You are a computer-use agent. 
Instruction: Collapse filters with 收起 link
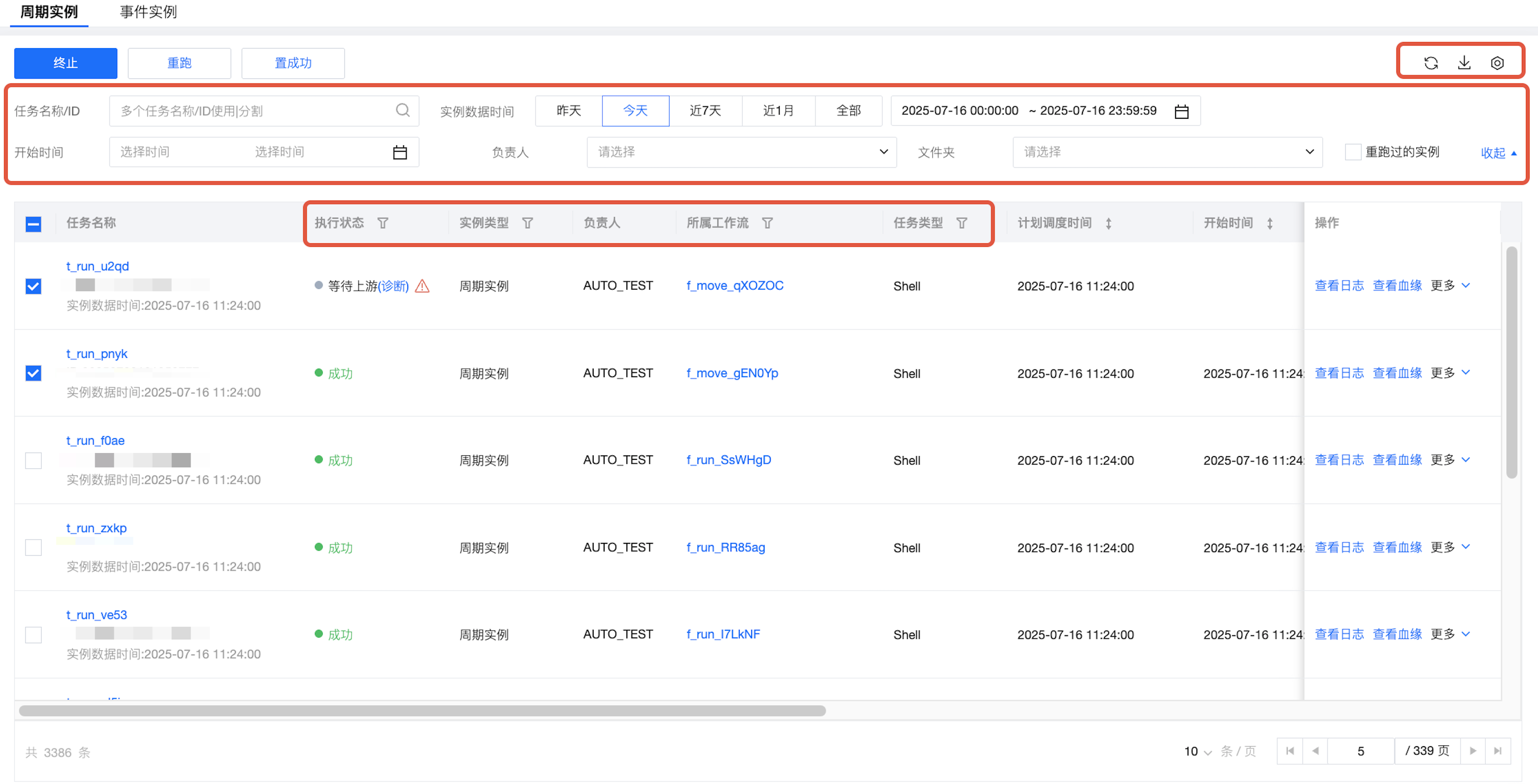pyautogui.click(x=1499, y=153)
